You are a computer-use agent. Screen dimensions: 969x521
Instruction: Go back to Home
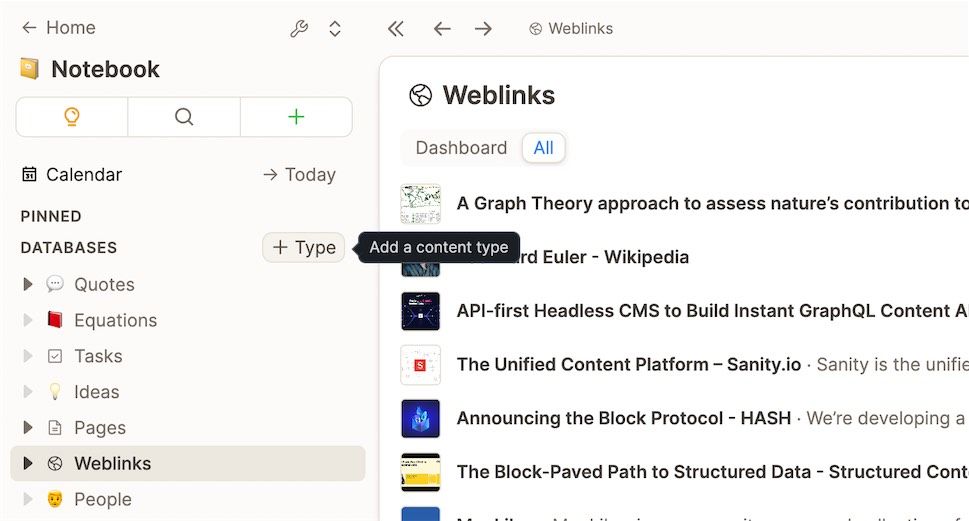[x=58, y=28]
